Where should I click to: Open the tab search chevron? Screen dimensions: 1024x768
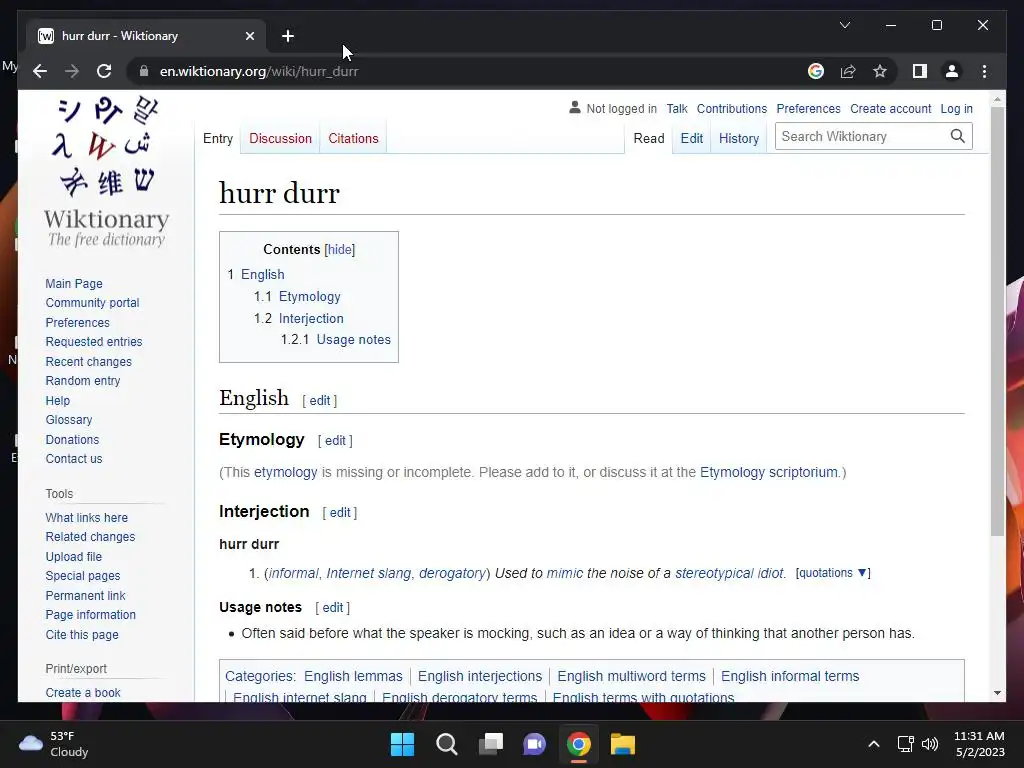click(844, 25)
